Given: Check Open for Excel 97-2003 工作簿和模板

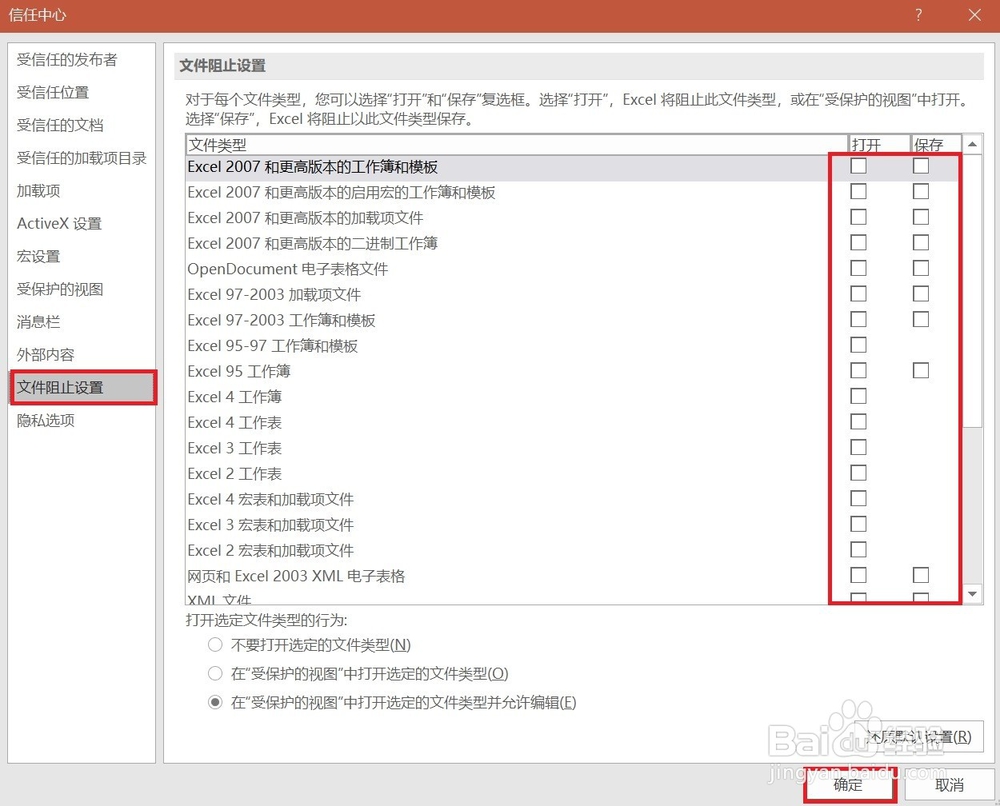Looking at the screenshot, I should click(x=858, y=319).
